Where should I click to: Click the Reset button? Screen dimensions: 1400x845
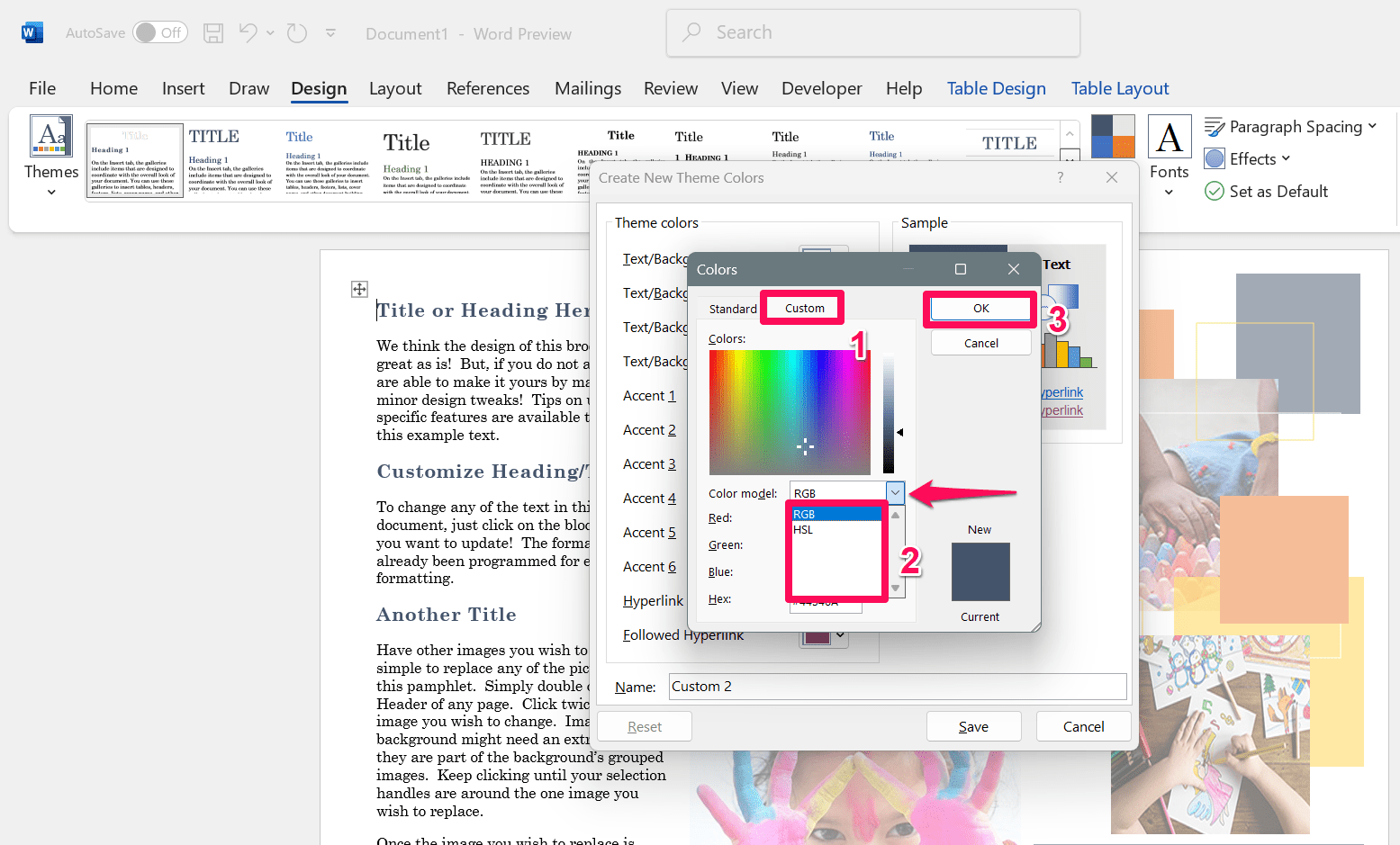[645, 726]
